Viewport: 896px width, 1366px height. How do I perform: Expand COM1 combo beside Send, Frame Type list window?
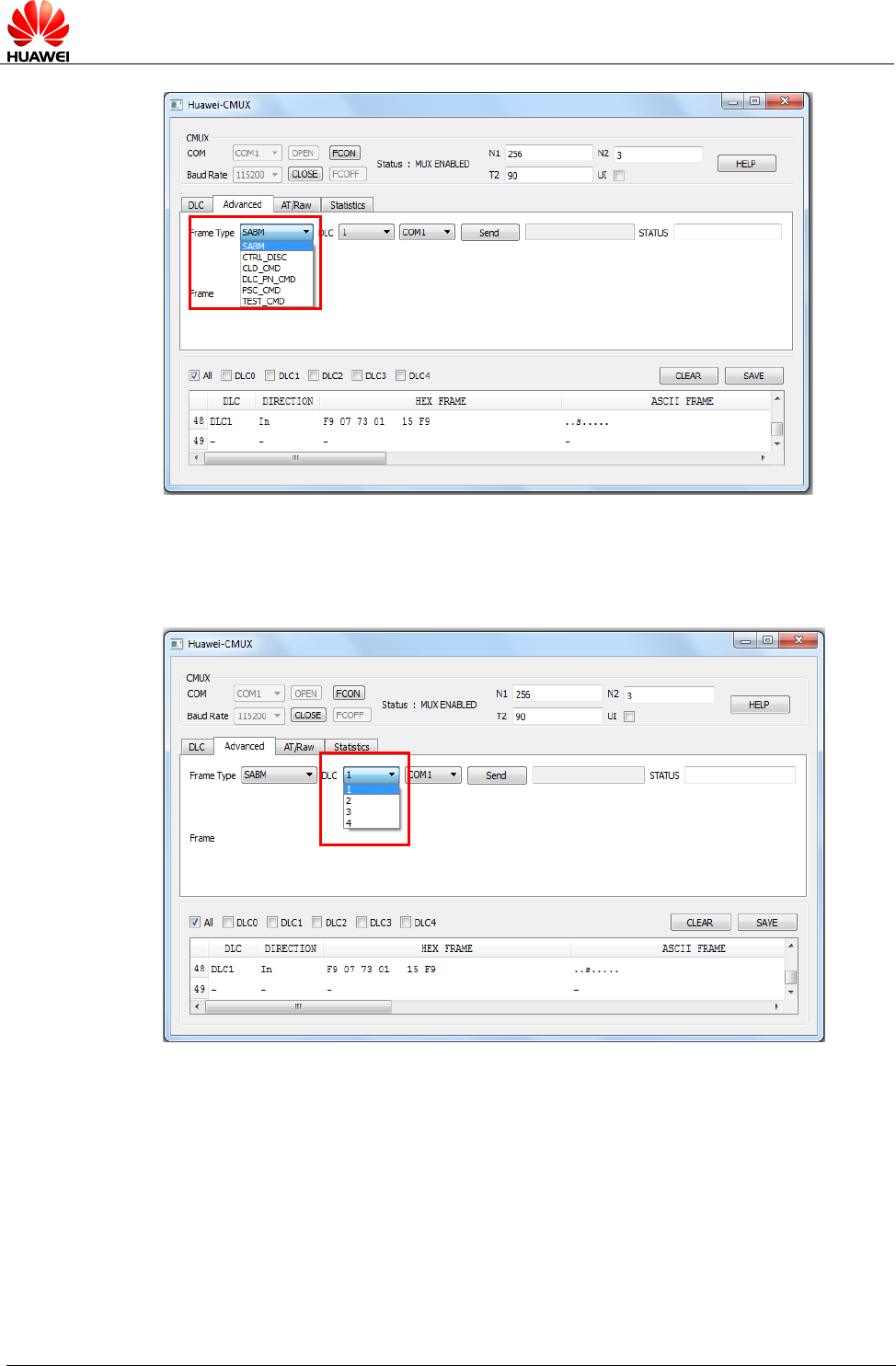tap(427, 233)
